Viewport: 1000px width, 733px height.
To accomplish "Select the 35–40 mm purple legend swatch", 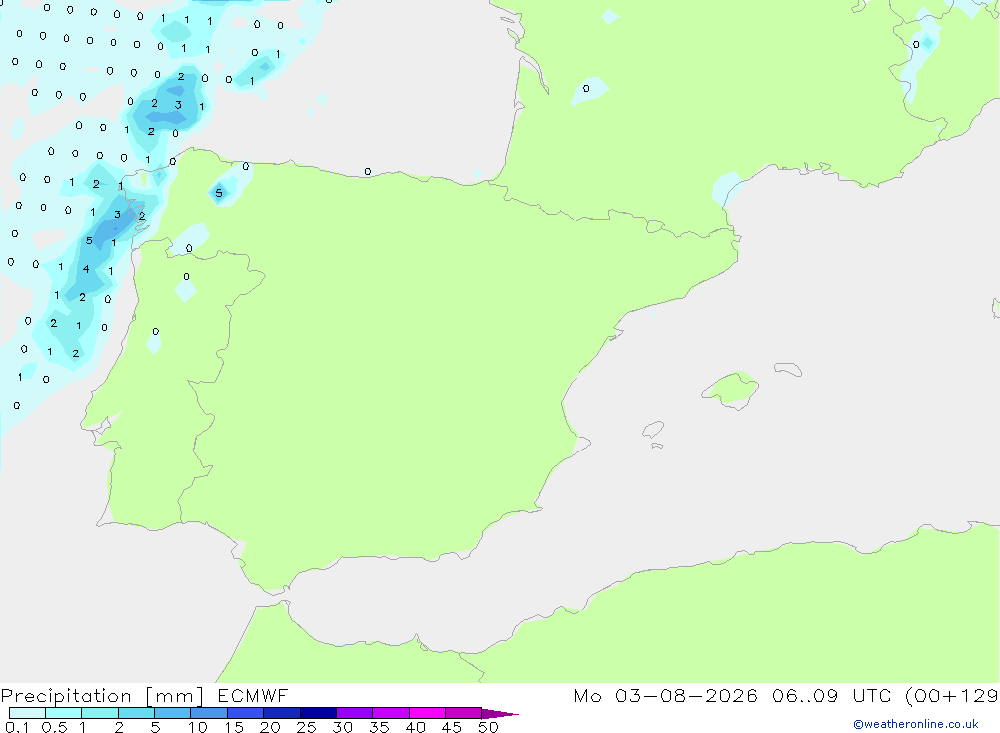I will pyautogui.click(x=390, y=713).
